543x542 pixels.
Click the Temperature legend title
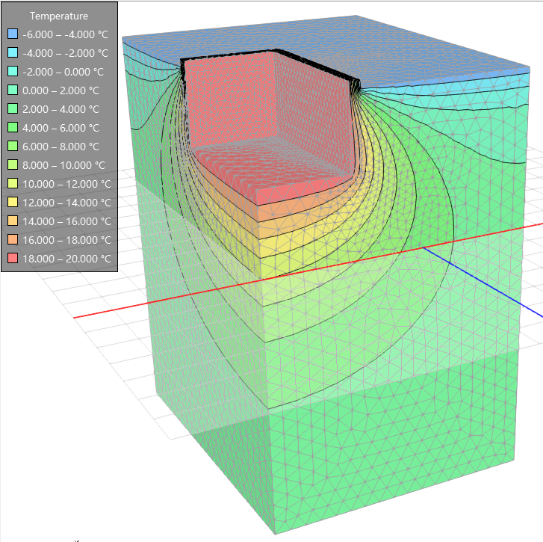click(x=59, y=16)
